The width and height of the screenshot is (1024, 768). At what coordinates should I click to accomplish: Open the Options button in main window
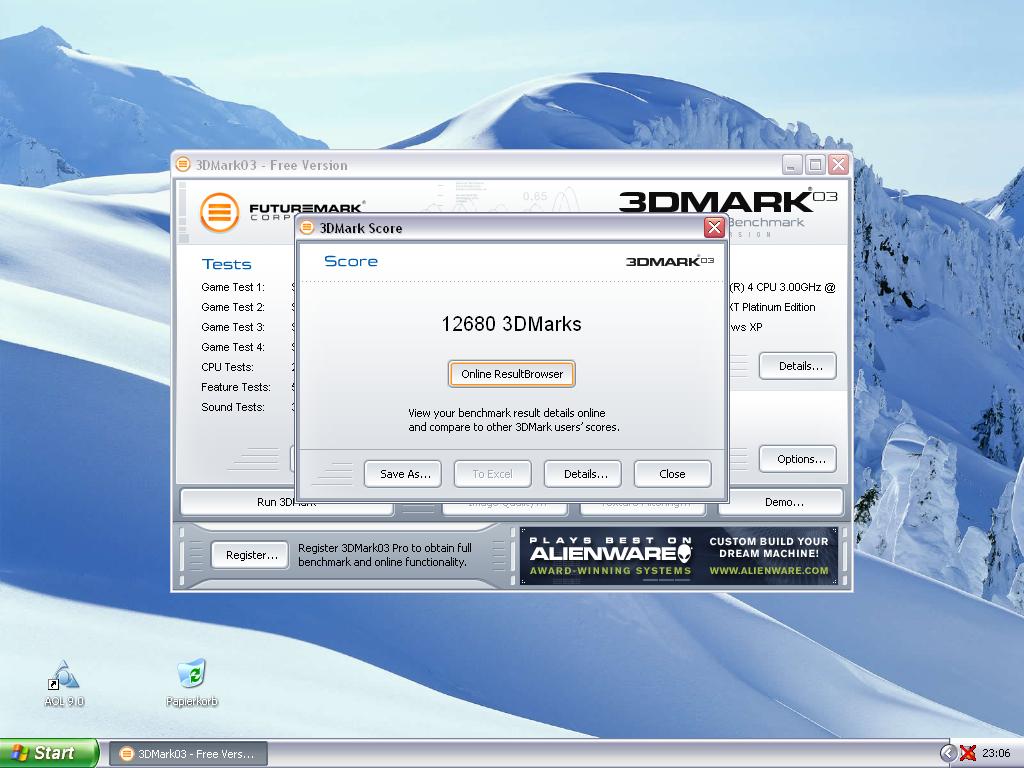(x=797, y=459)
